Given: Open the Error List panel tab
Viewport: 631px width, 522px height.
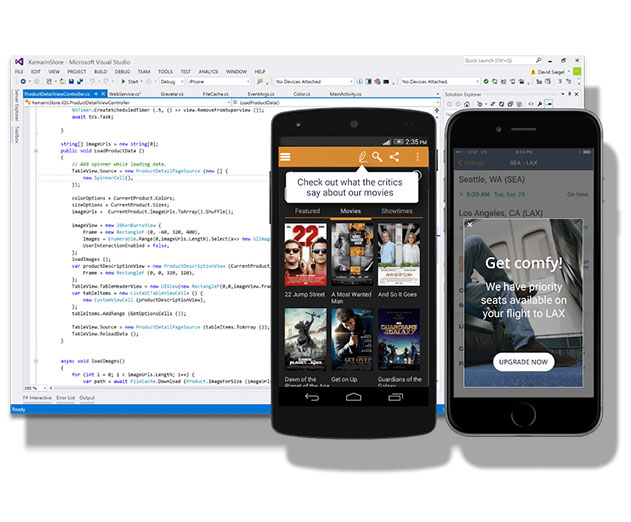Looking at the screenshot, I should [66, 398].
